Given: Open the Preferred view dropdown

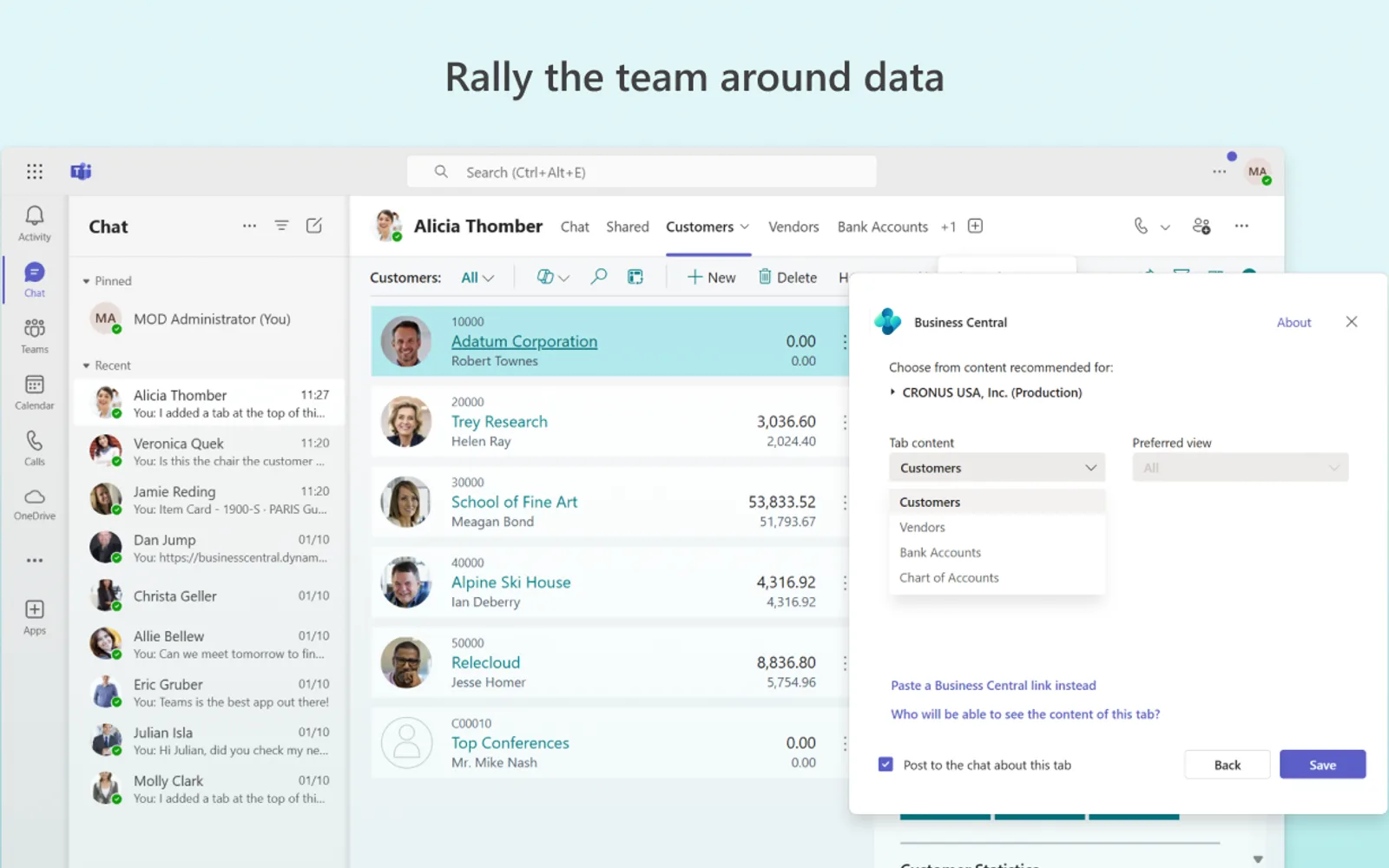Looking at the screenshot, I should tap(1241, 468).
